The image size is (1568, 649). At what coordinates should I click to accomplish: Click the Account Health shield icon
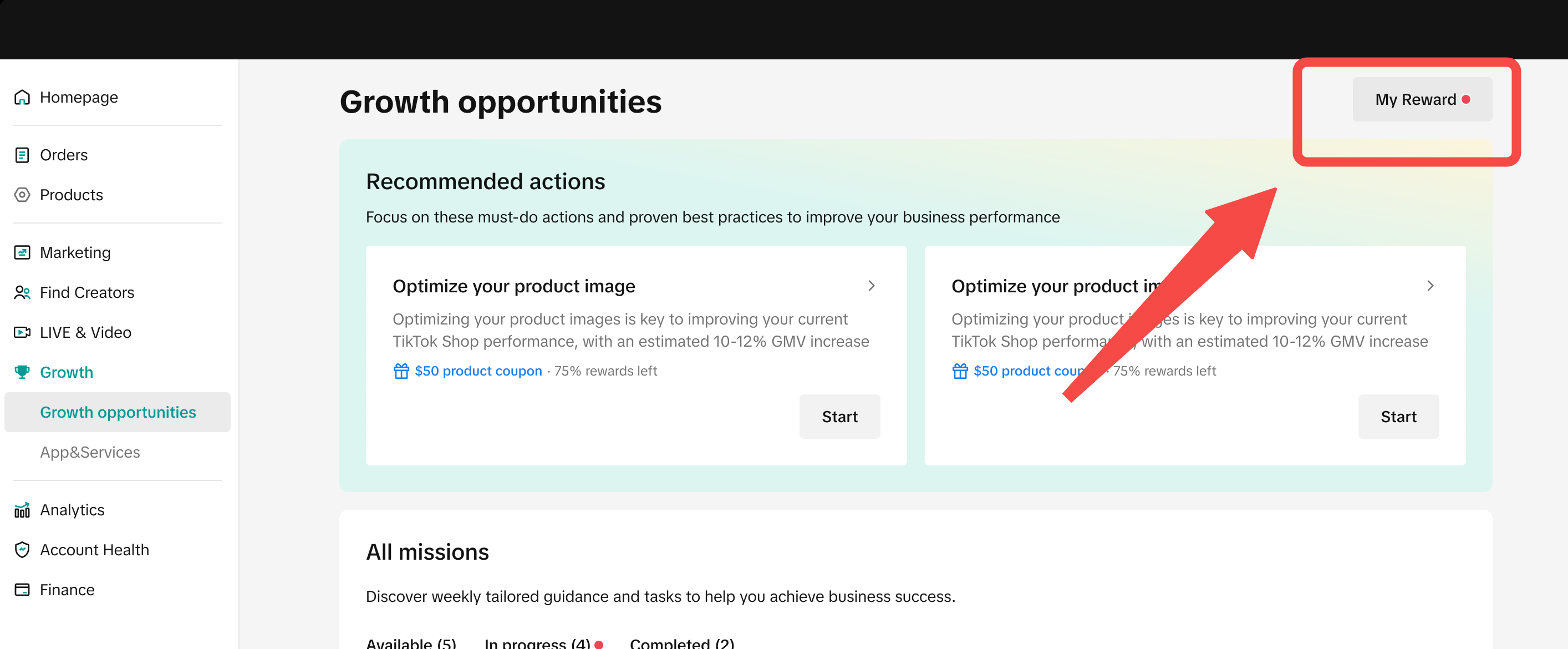(x=22, y=550)
